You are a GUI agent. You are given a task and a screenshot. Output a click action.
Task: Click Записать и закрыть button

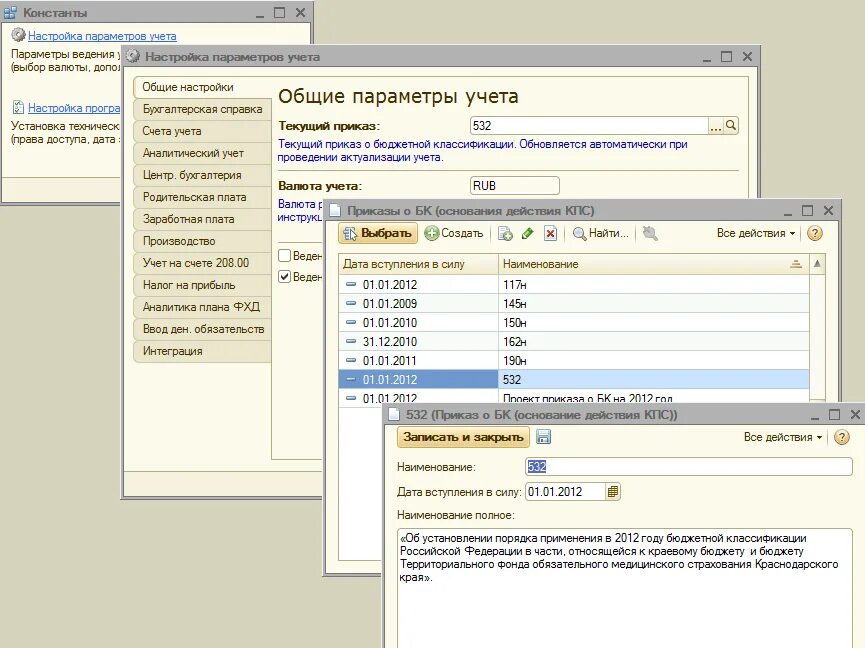(x=463, y=437)
